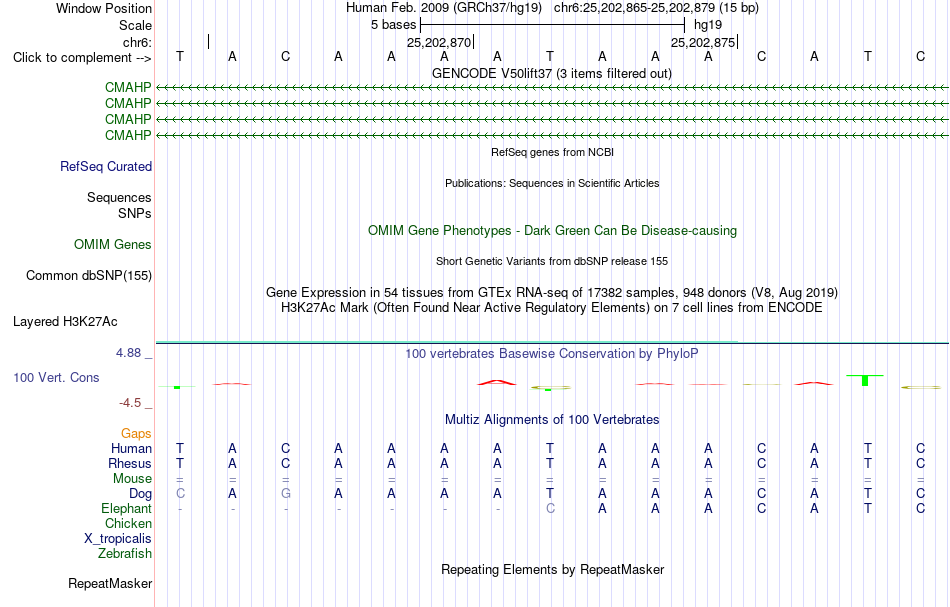The width and height of the screenshot is (950, 607).
Task: Select the Chicken species label
Action: click(x=128, y=523)
